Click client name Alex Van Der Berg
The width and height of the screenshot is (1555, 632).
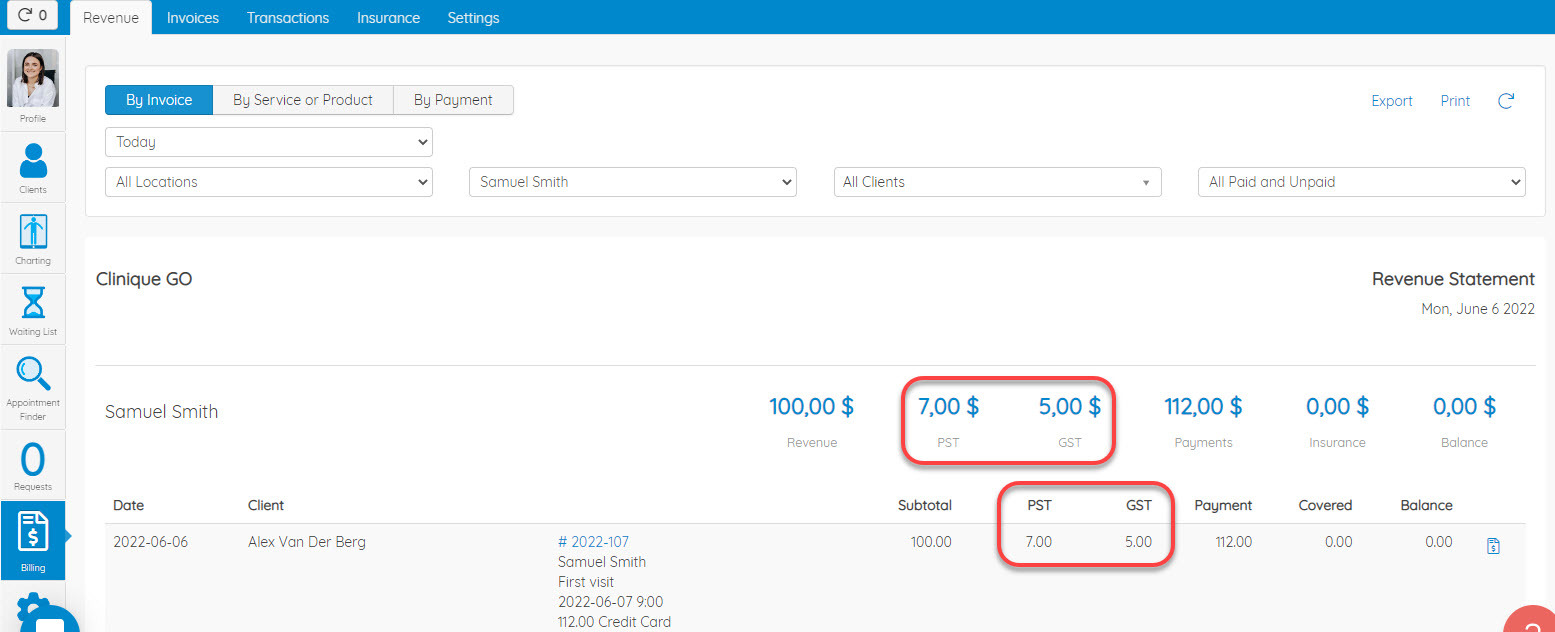[307, 542]
